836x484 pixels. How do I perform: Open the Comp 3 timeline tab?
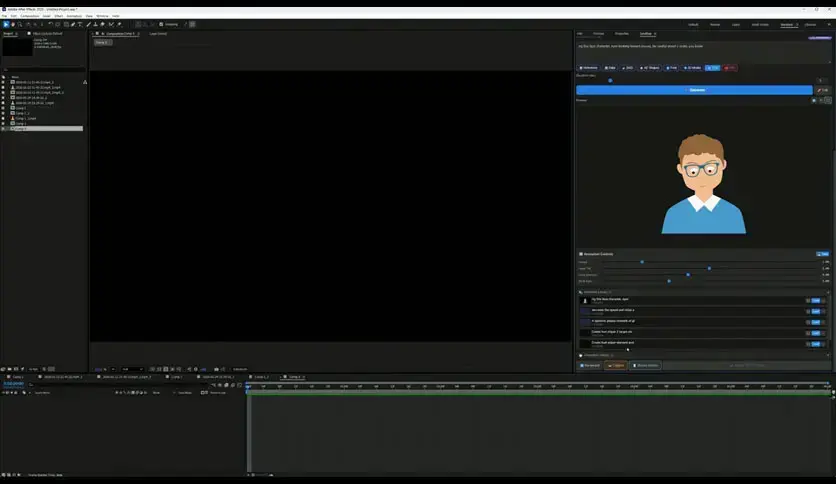(294, 377)
